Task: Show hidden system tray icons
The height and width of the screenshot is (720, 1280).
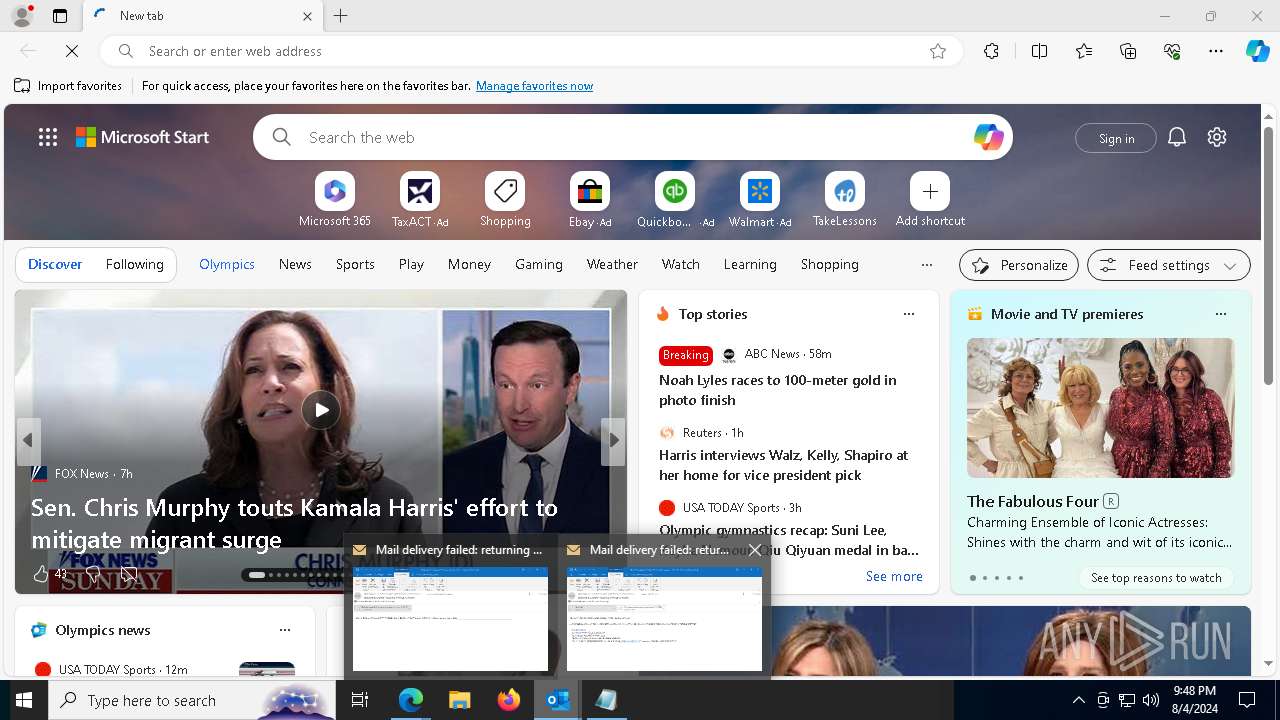Action: (x=1078, y=700)
